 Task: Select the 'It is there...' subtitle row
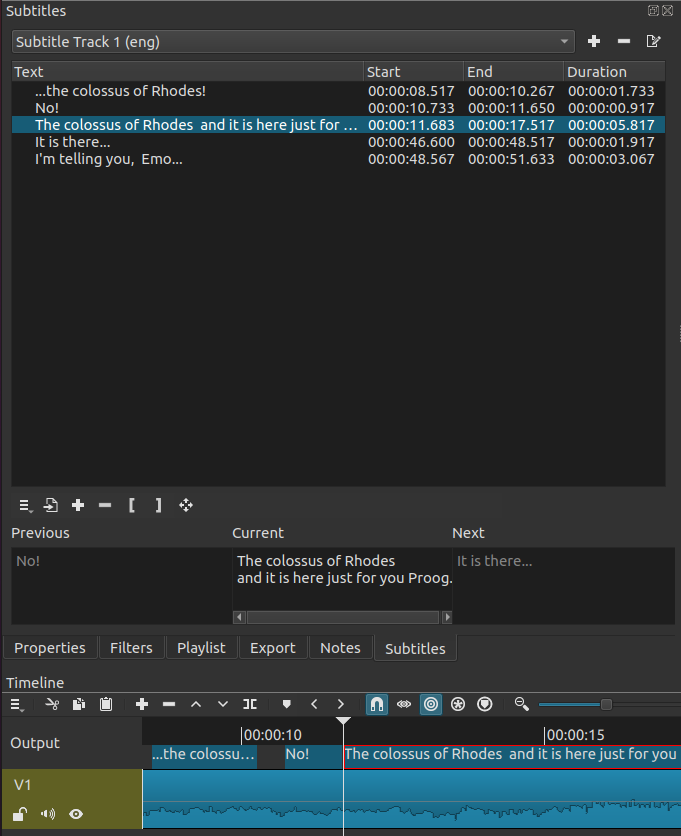pyautogui.click(x=338, y=142)
